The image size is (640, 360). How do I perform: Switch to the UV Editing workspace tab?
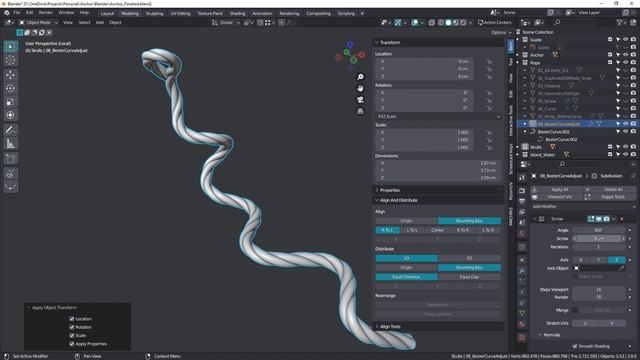pyautogui.click(x=180, y=13)
